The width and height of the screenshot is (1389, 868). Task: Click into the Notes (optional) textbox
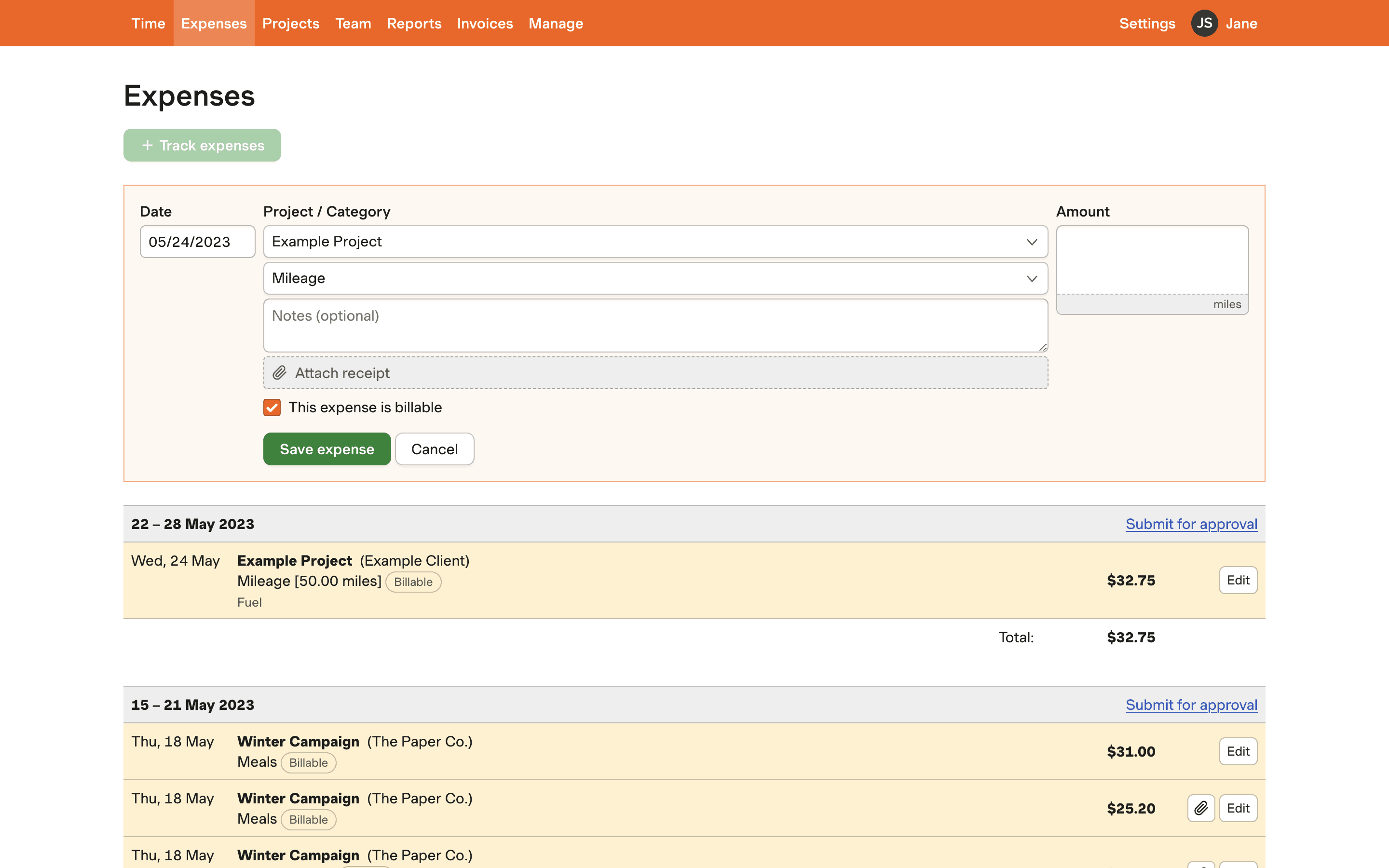pos(655,325)
